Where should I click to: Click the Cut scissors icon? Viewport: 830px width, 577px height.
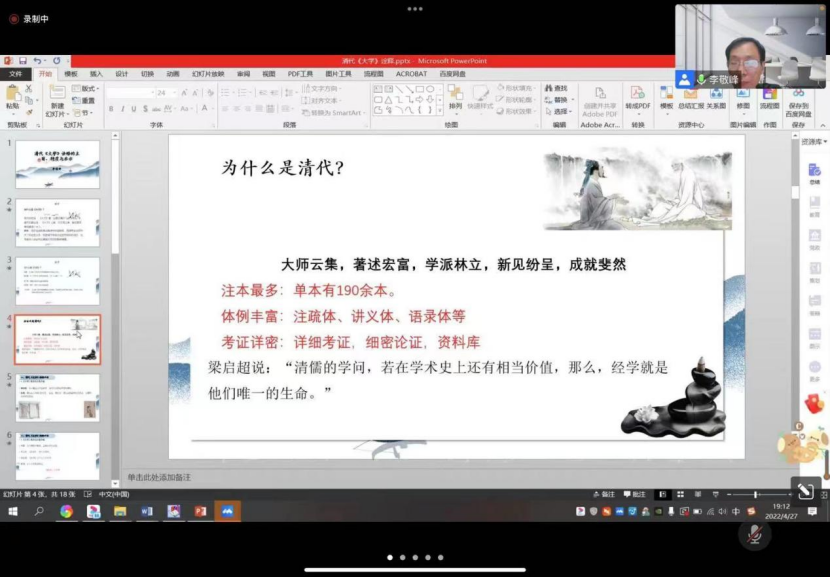(29, 88)
